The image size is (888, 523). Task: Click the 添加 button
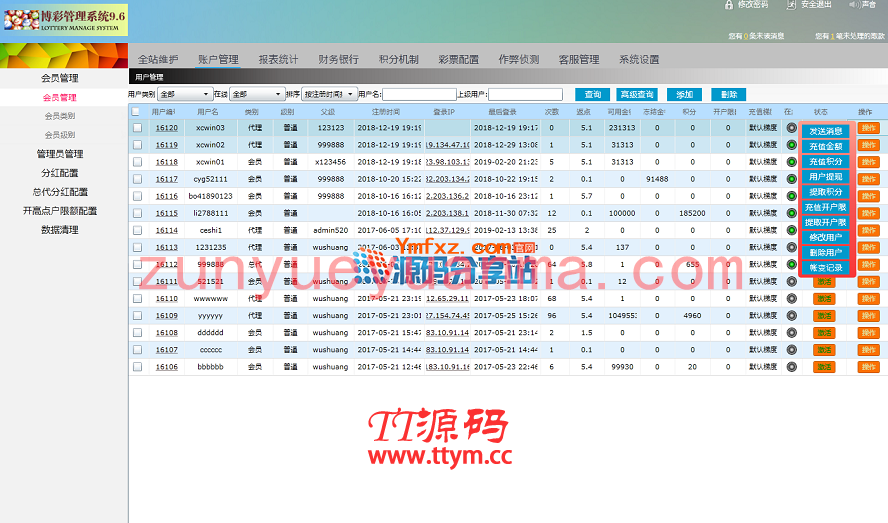tap(685, 94)
